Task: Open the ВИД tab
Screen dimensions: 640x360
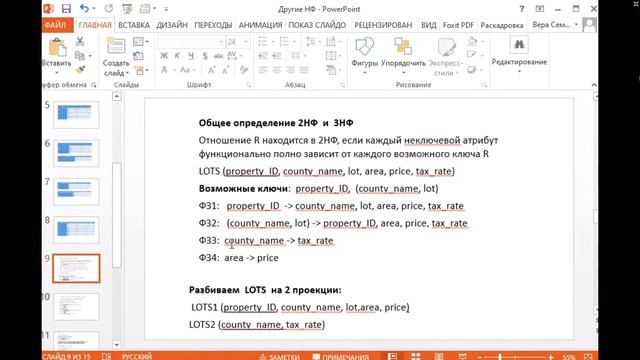Action: pyautogui.click(x=429, y=25)
